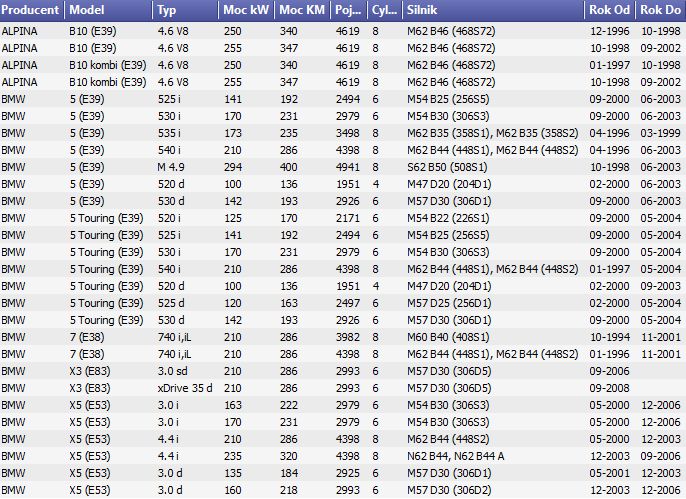Sort by the Moc KM column header
Screen dimensions: 686x499
[302, 10]
